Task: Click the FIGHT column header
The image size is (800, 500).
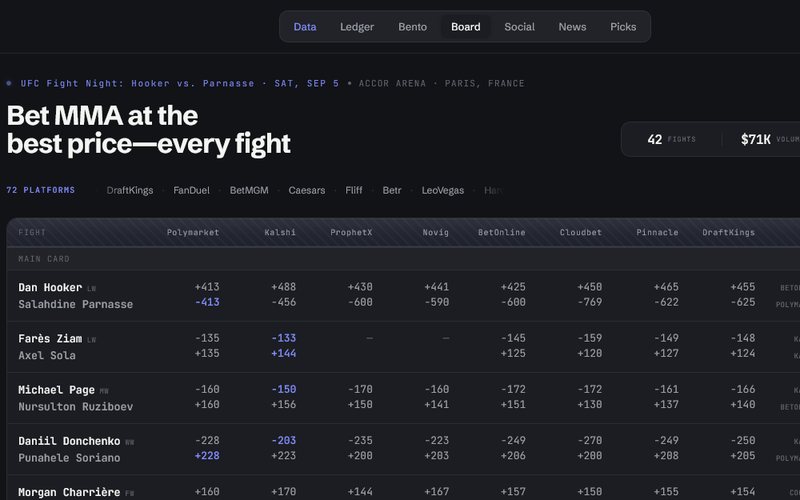Action: pos(32,233)
